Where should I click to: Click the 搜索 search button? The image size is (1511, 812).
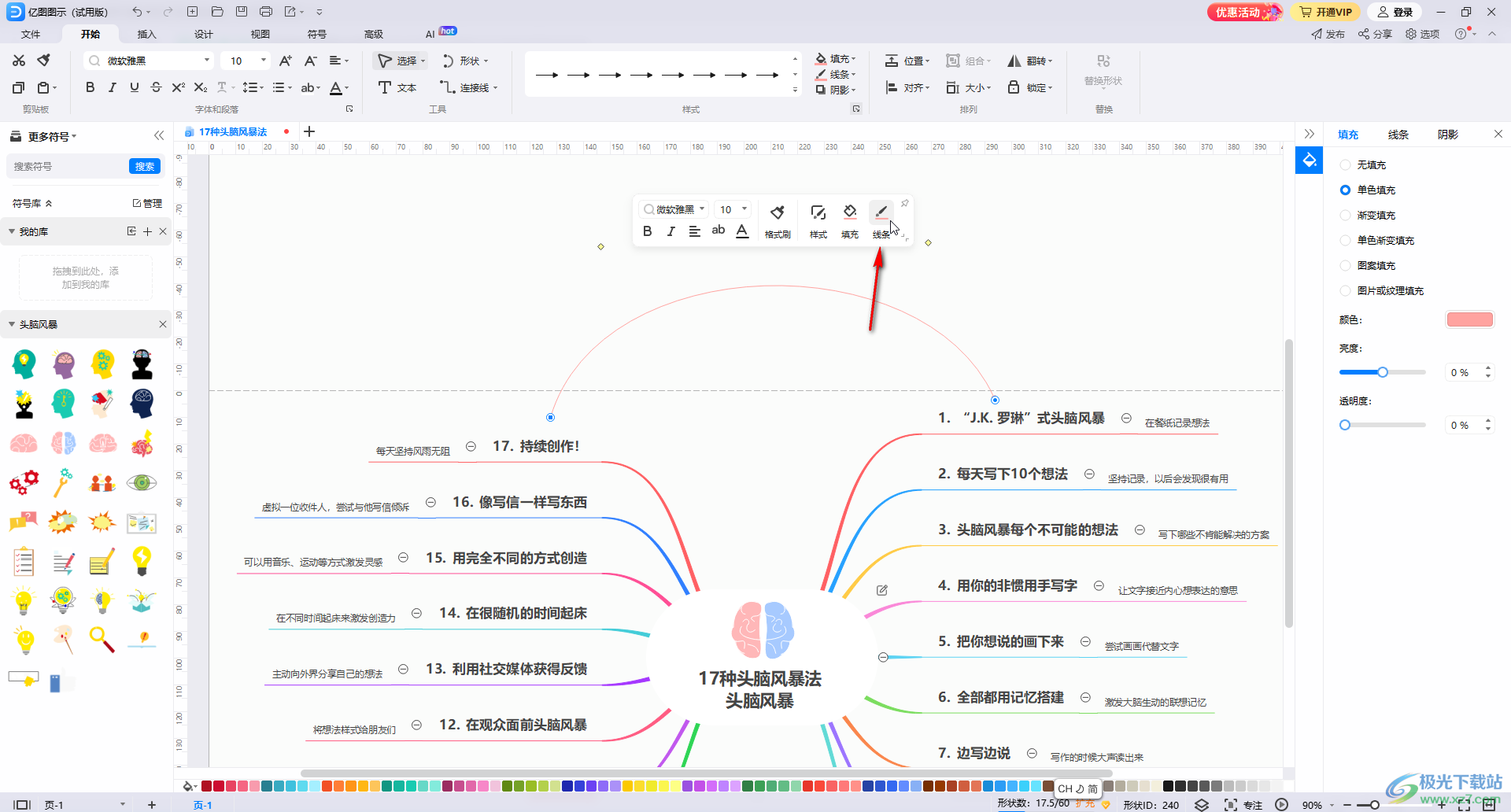click(x=145, y=166)
